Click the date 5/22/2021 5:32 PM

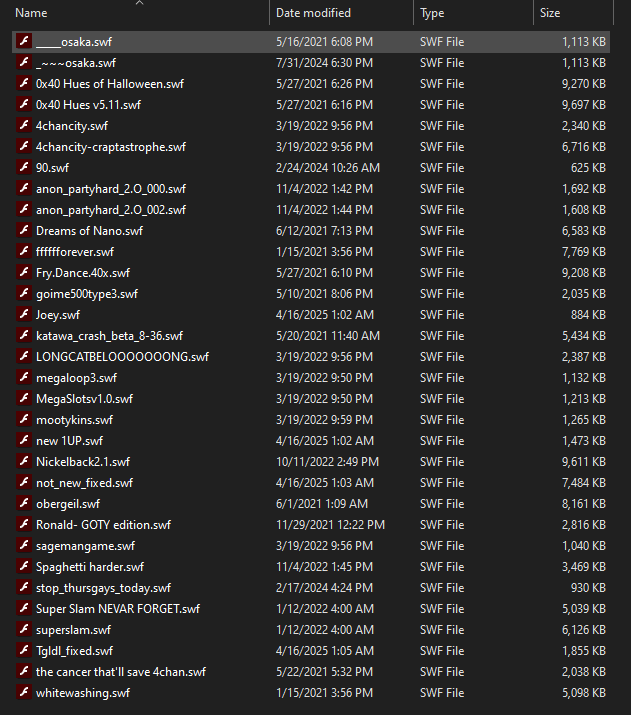(x=324, y=672)
